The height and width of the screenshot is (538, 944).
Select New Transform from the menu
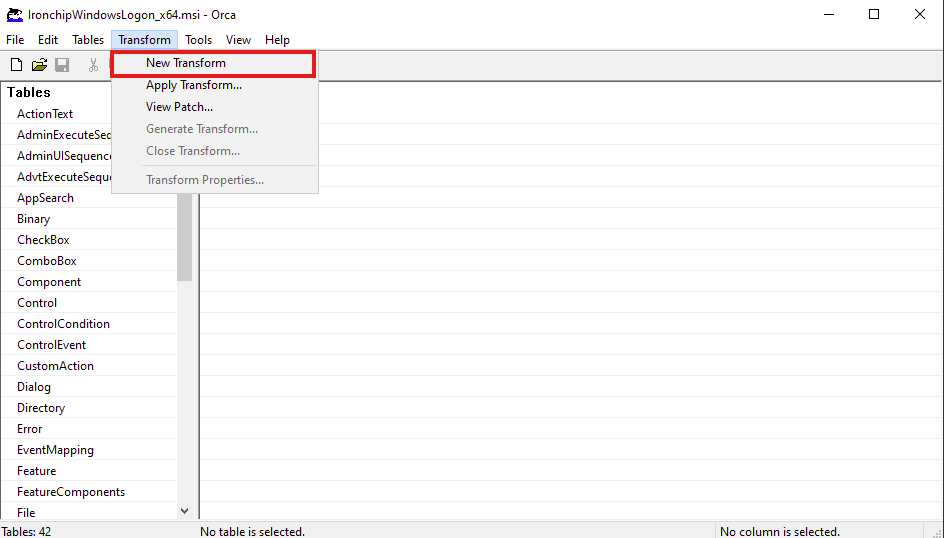[186, 63]
